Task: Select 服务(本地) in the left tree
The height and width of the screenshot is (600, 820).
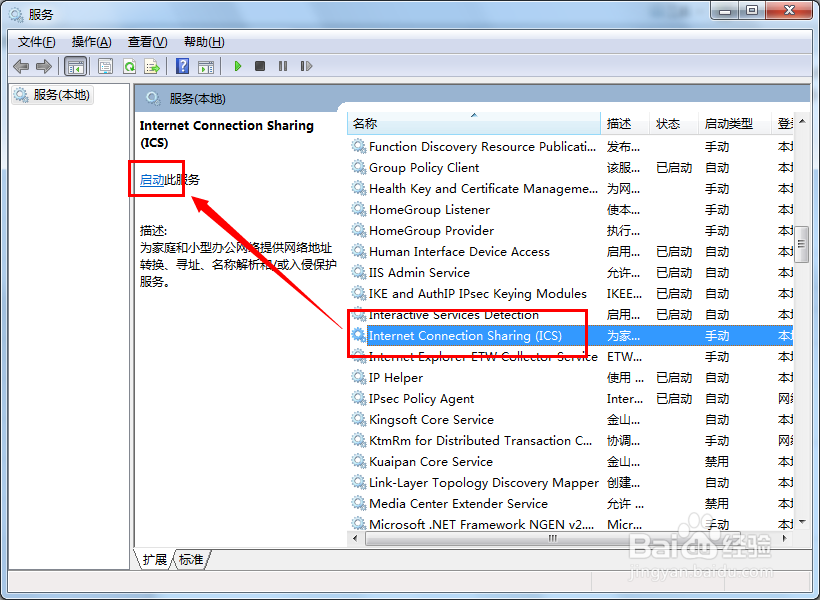Action: [x=53, y=95]
